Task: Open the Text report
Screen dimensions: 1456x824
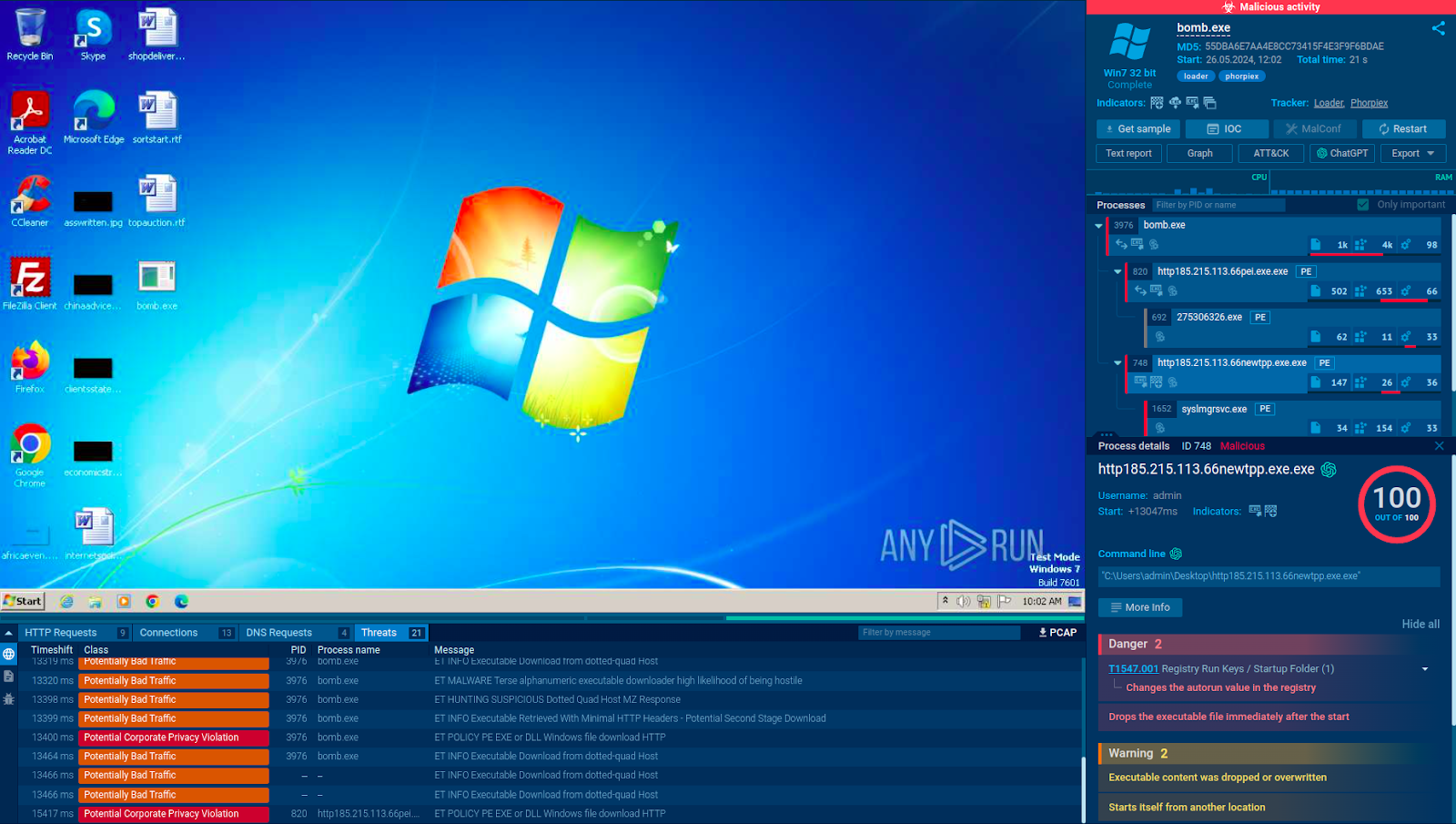Action: [x=1128, y=153]
